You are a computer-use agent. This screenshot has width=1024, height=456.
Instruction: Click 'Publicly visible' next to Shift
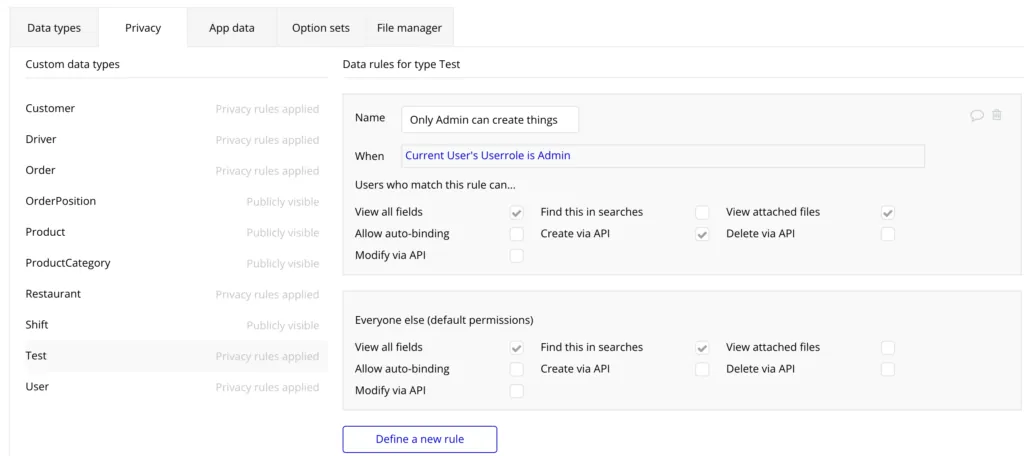(283, 325)
